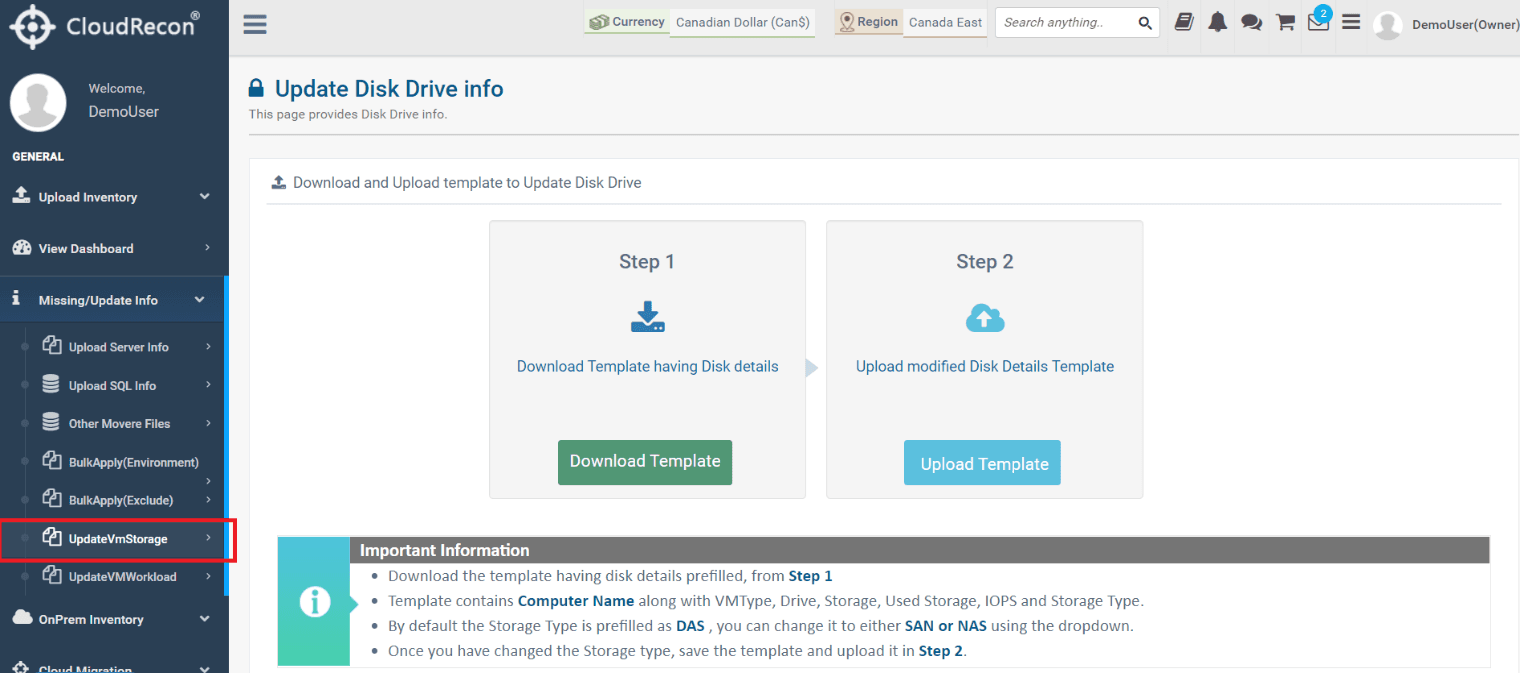Click the Step 1 heading text
The height and width of the screenshot is (673, 1520).
[x=647, y=262]
